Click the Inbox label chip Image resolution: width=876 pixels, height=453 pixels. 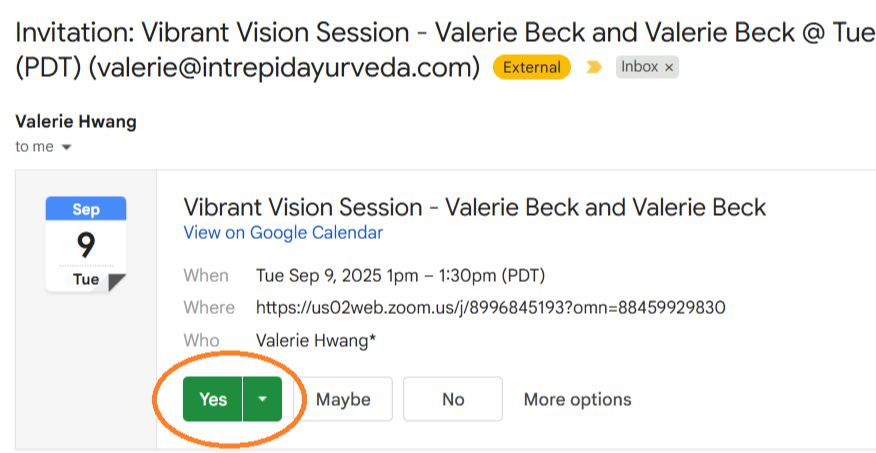pyautogui.click(x=639, y=67)
